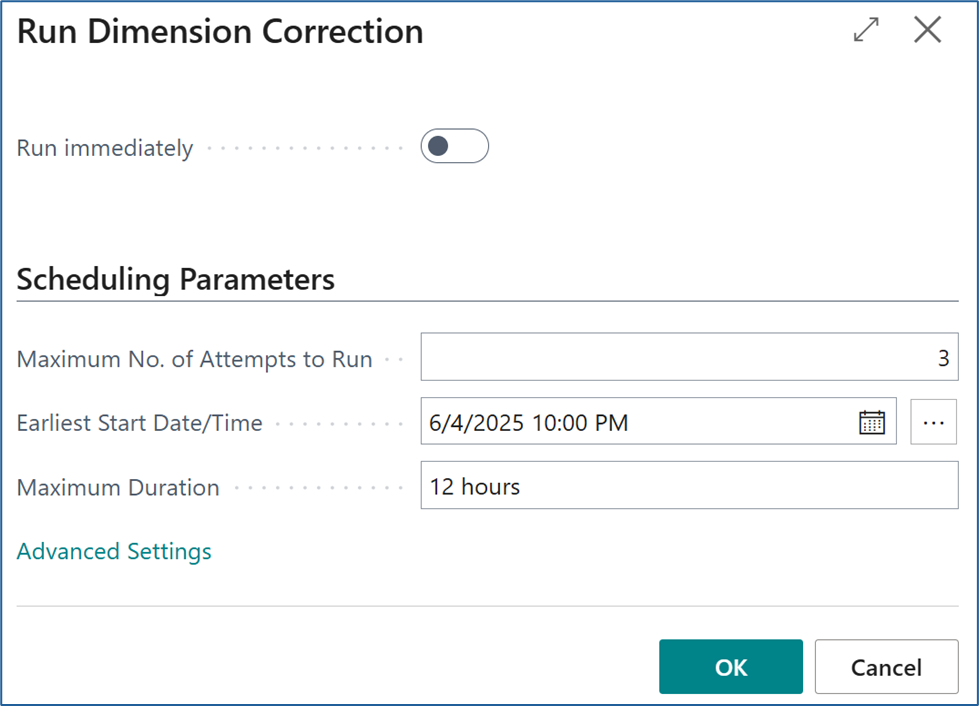The width and height of the screenshot is (979, 706).
Task: Click the Earliest Start Date/Time label
Action: (x=139, y=423)
